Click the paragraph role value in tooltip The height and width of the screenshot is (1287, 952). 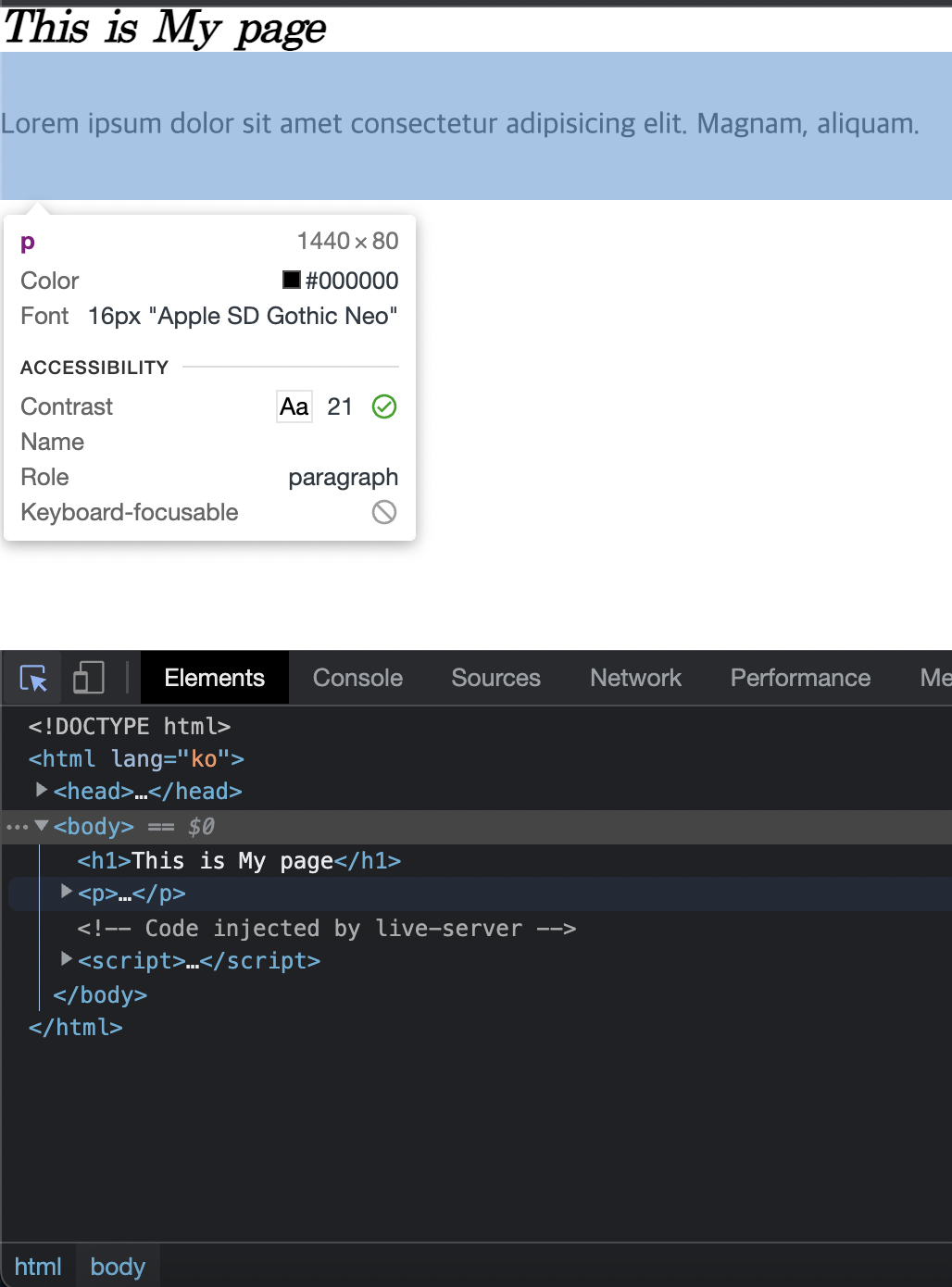[x=344, y=478]
